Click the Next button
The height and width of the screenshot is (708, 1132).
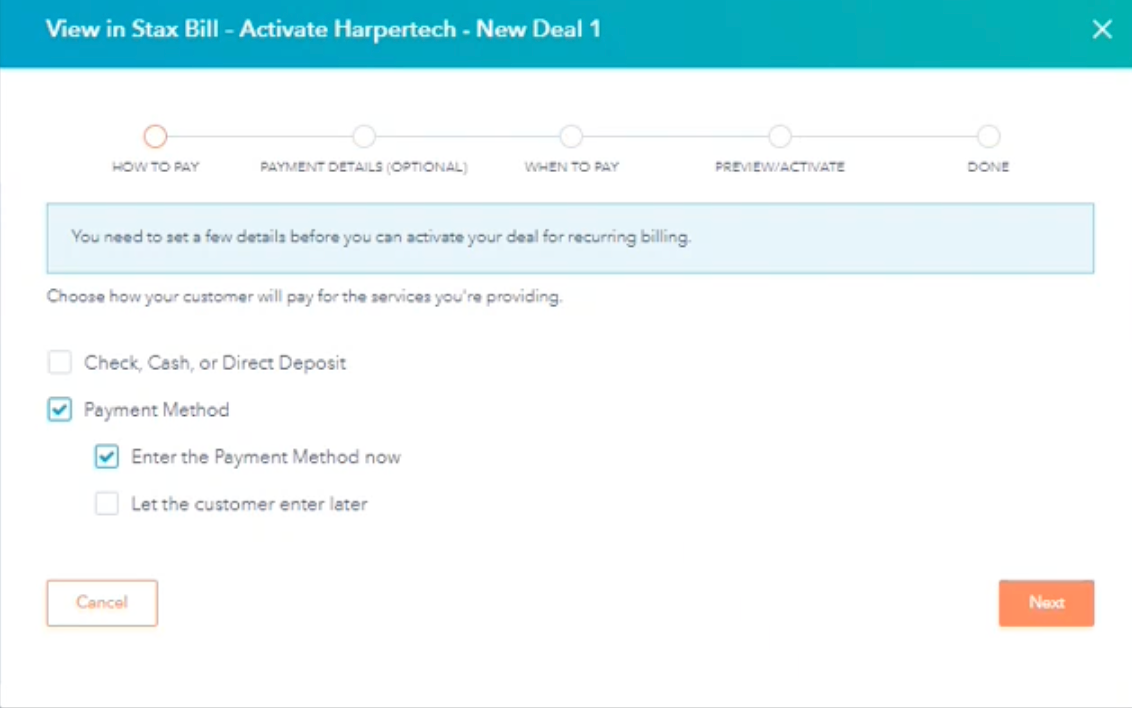[x=1046, y=603]
